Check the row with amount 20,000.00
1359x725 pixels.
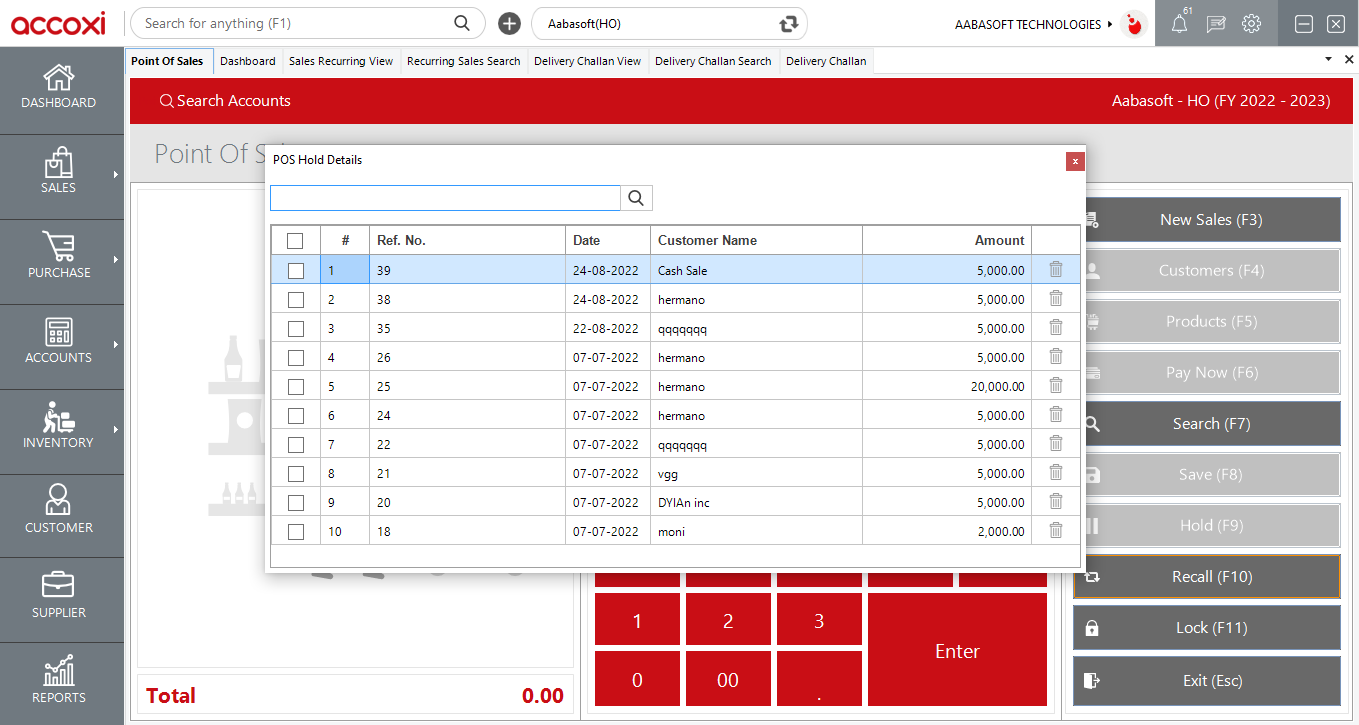click(x=295, y=386)
